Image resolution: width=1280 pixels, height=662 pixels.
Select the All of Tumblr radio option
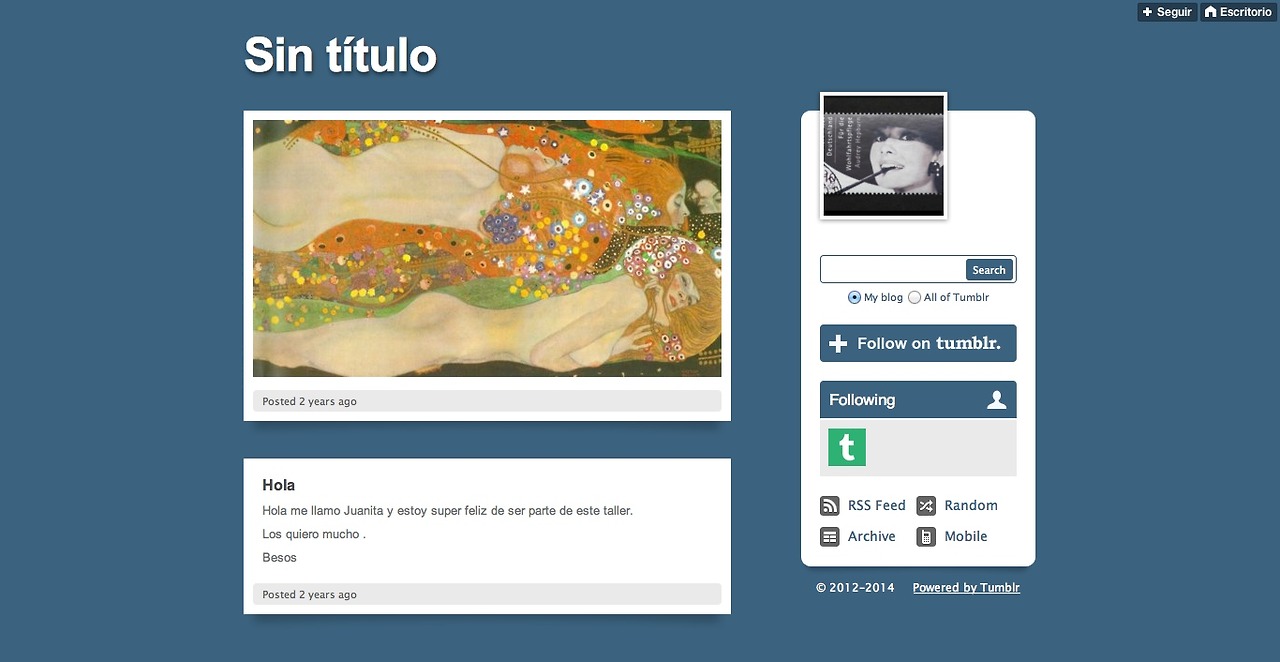click(x=914, y=297)
